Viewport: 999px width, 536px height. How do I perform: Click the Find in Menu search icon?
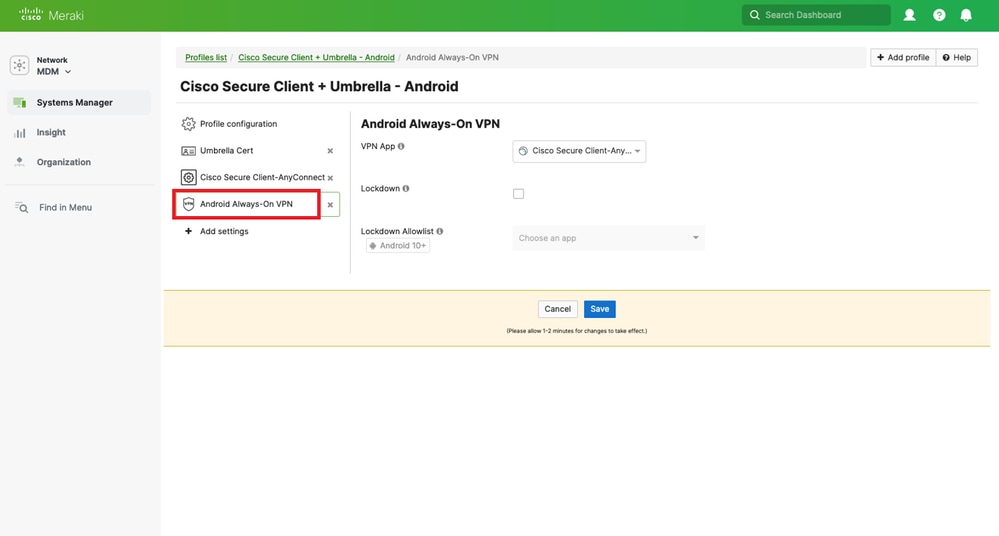[x=21, y=207]
